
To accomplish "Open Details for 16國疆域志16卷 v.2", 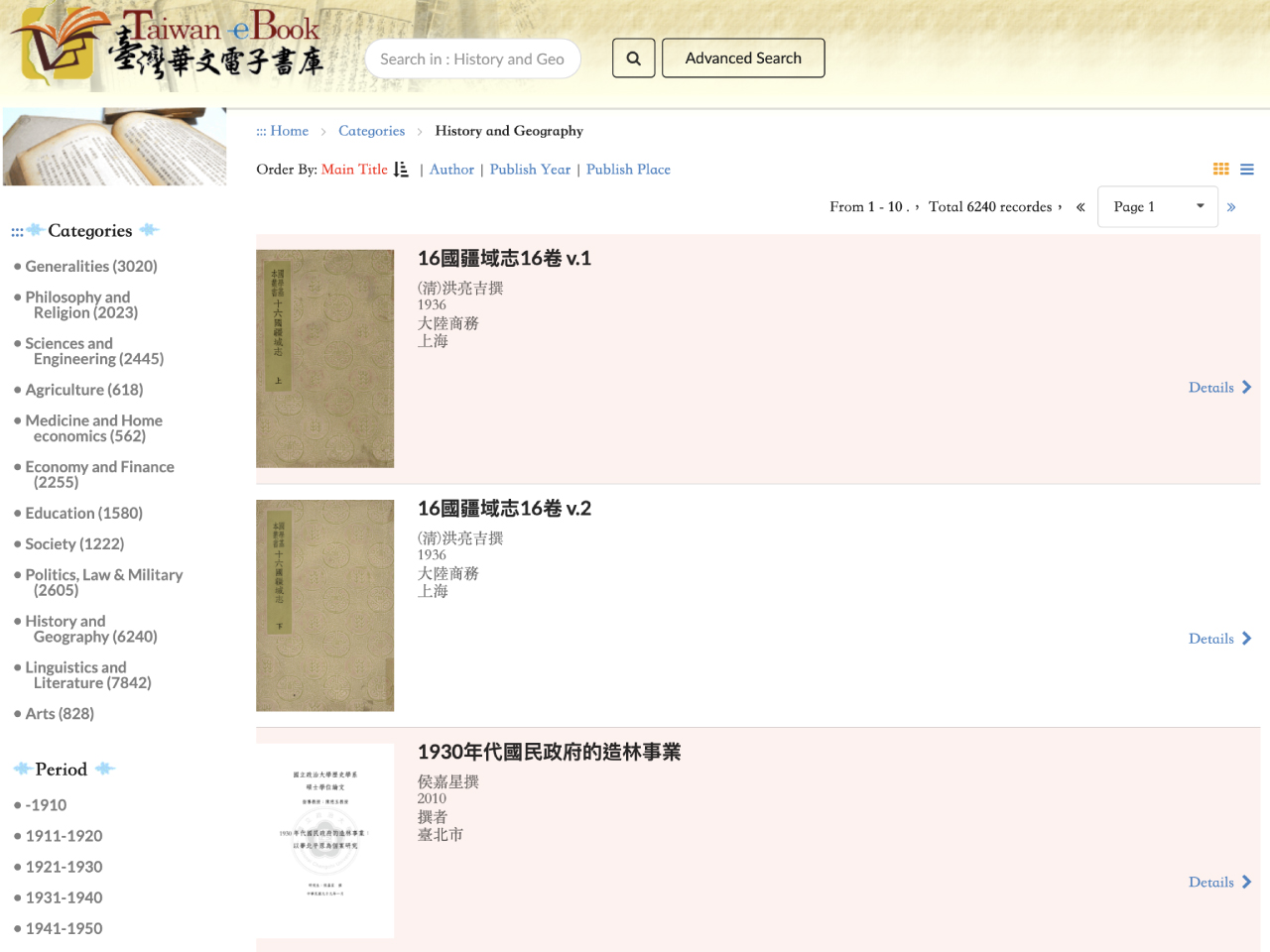I will [1220, 639].
